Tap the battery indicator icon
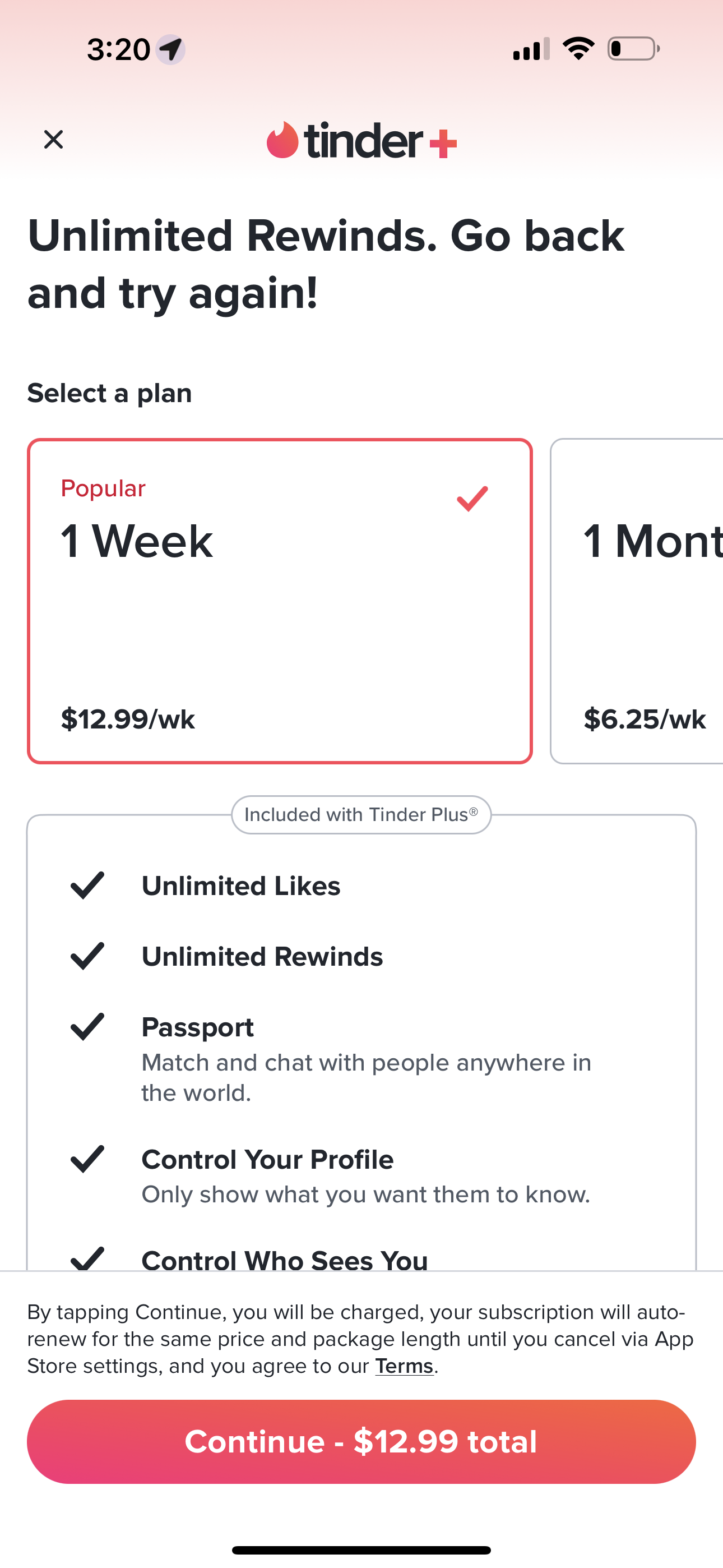 pos(633,49)
